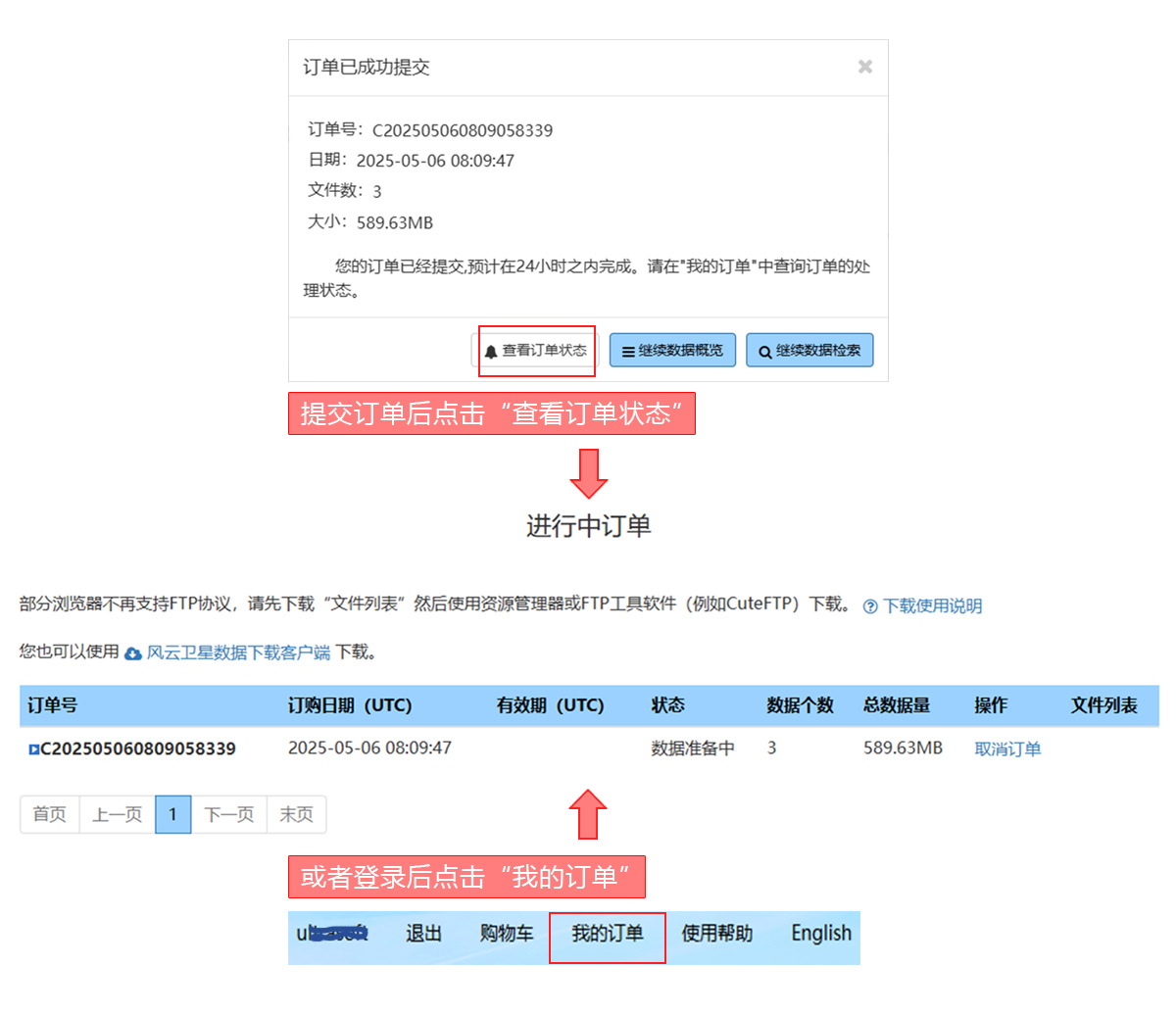Go to 首页 first page

pyautogui.click(x=49, y=814)
